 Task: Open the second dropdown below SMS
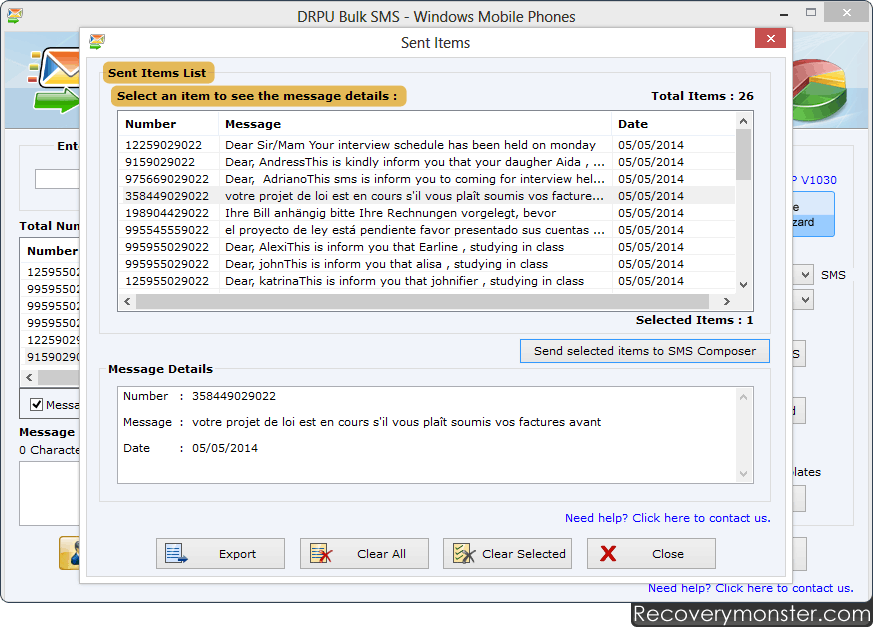click(805, 300)
